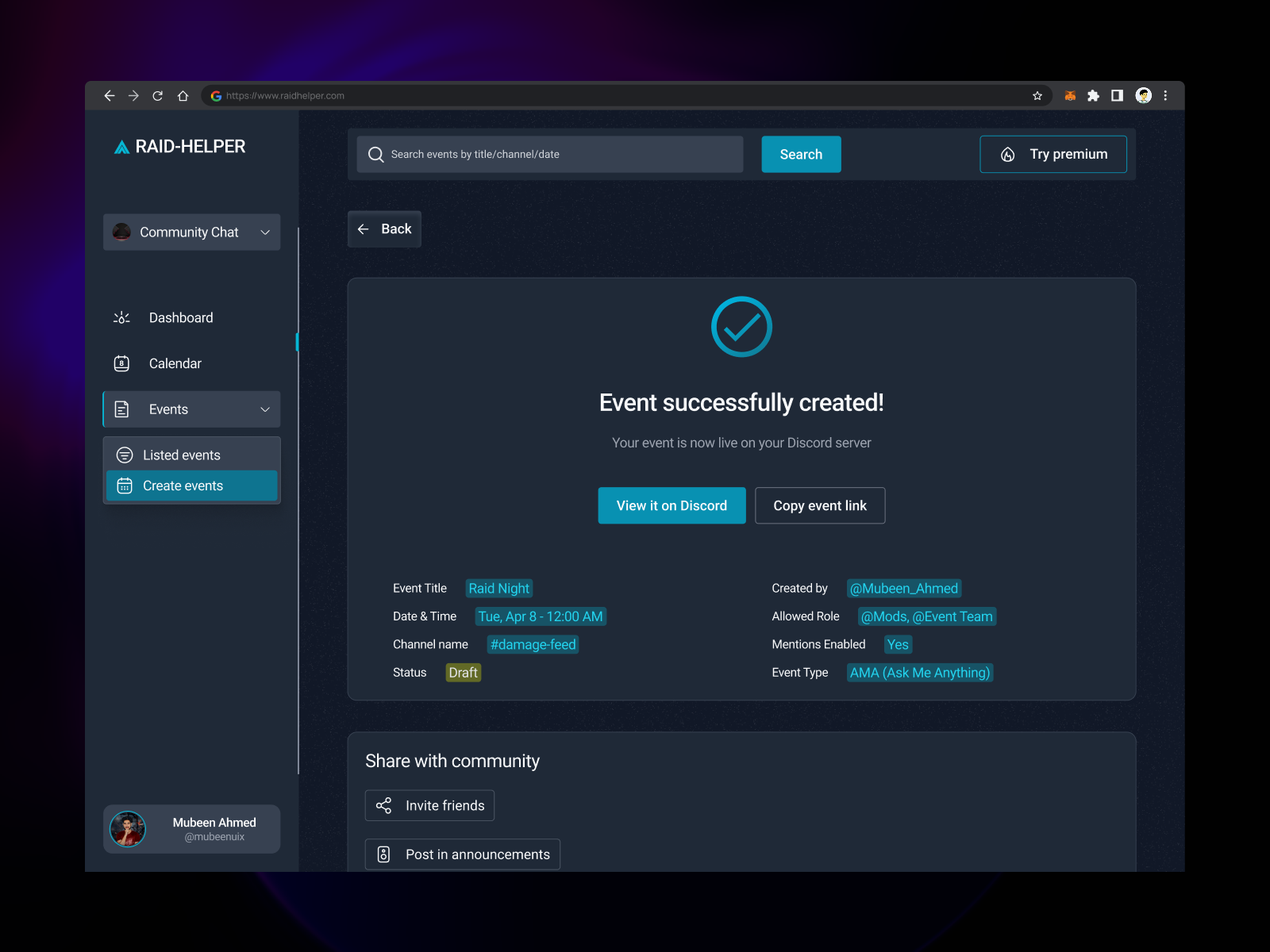Select the Dashboard icon in the sidebar
The image size is (1270, 952).
pos(121,317)
